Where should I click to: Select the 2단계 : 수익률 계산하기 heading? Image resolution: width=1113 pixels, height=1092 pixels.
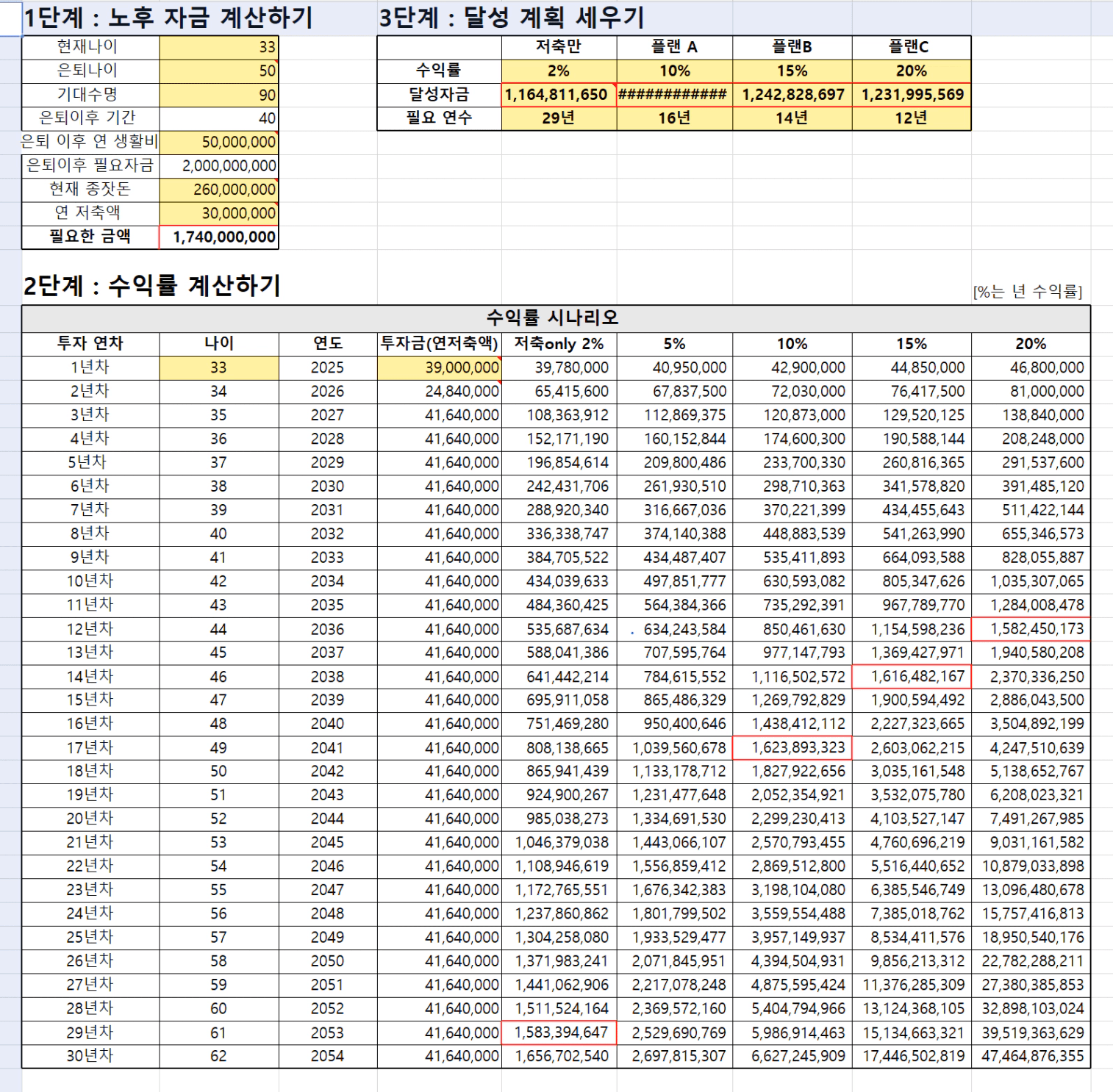pyautogui.click(x=152, y=285)
